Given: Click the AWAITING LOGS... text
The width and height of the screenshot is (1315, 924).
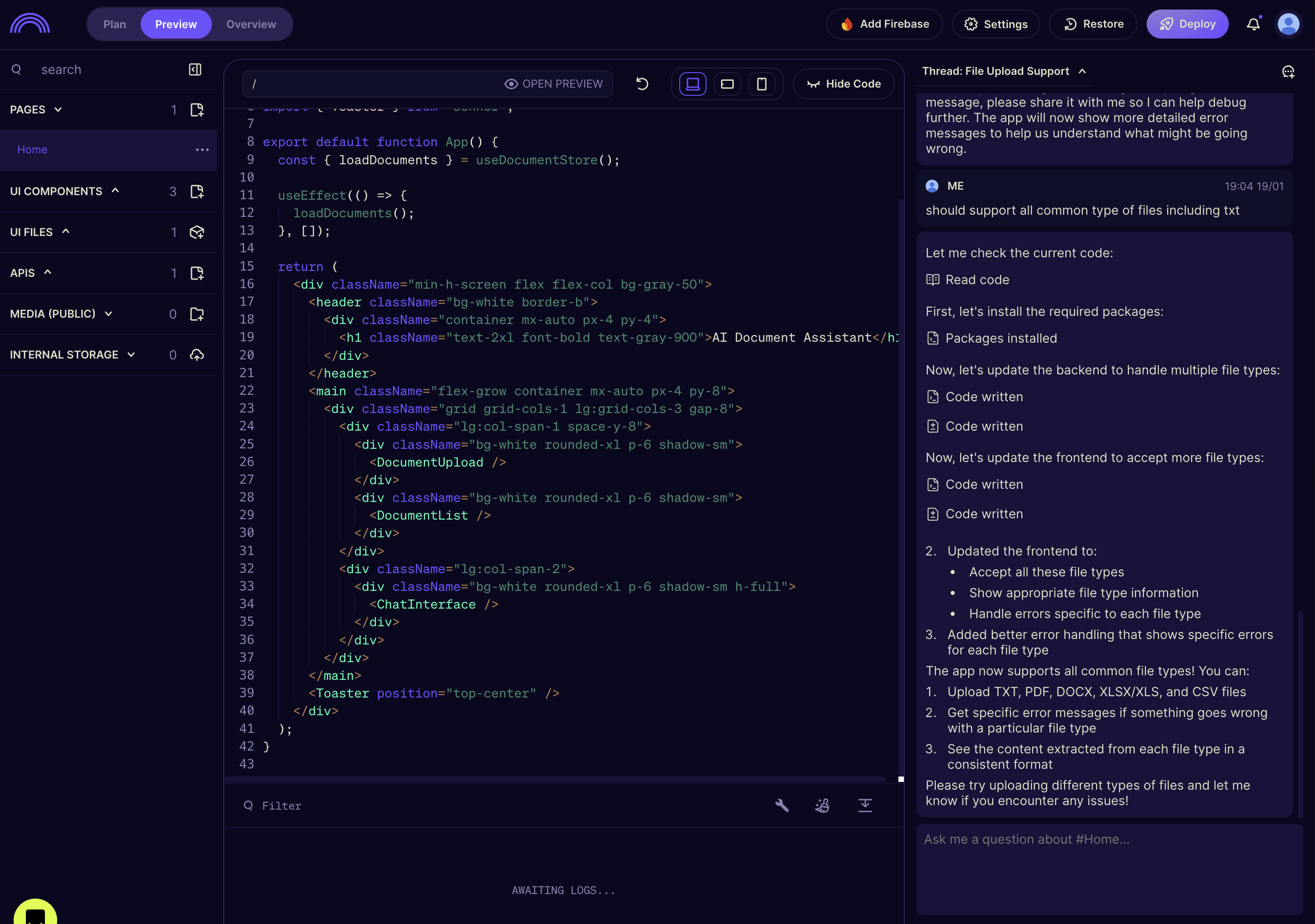Looking at the screenshot, I should 564,890.
